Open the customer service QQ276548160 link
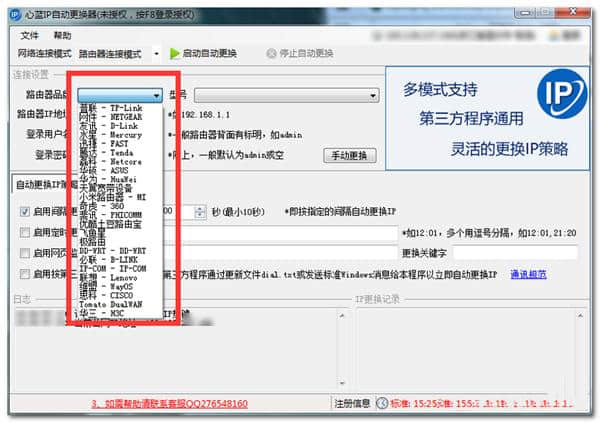 point(170,403)
